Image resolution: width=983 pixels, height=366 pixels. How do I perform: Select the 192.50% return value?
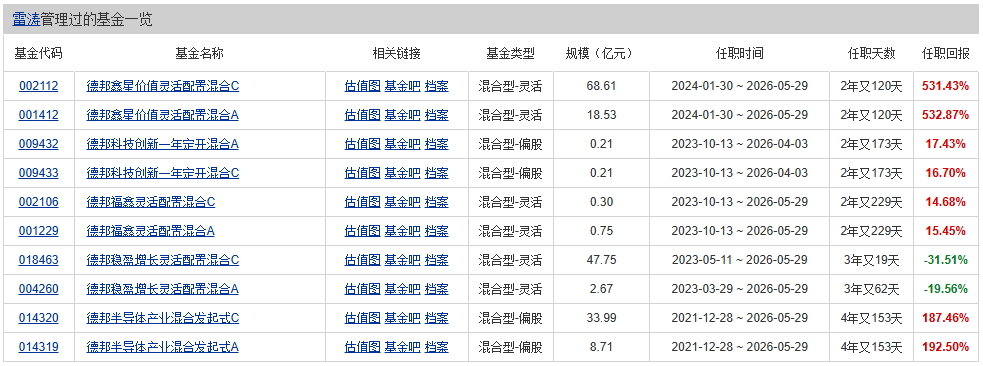tap(945, 347)
